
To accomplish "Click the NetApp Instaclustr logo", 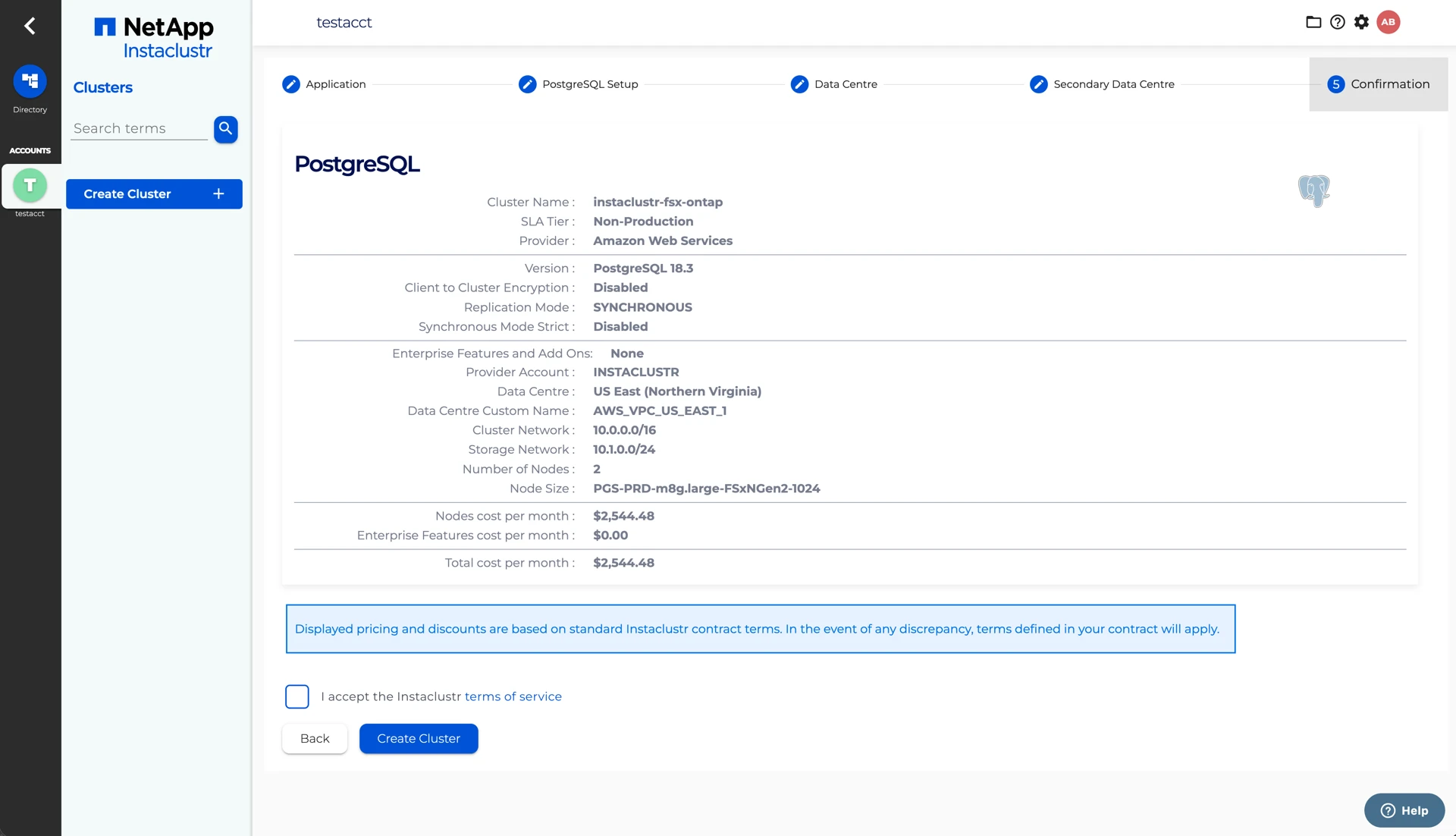I will (x=155, y=38).
